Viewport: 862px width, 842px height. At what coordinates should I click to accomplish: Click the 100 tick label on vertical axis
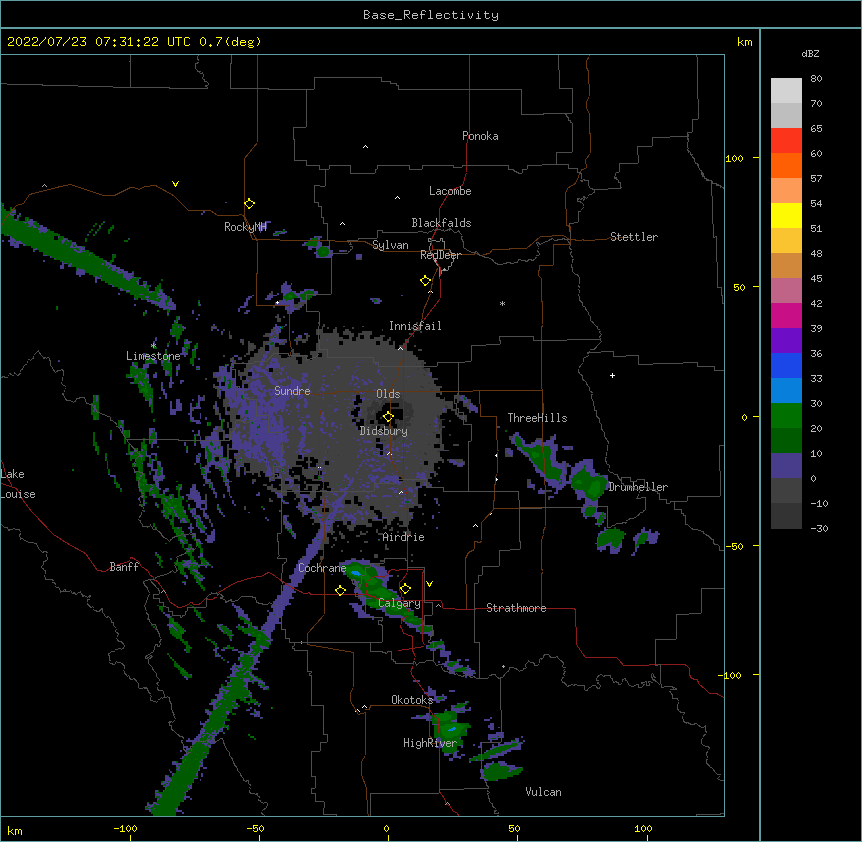[x=734, y=158]
